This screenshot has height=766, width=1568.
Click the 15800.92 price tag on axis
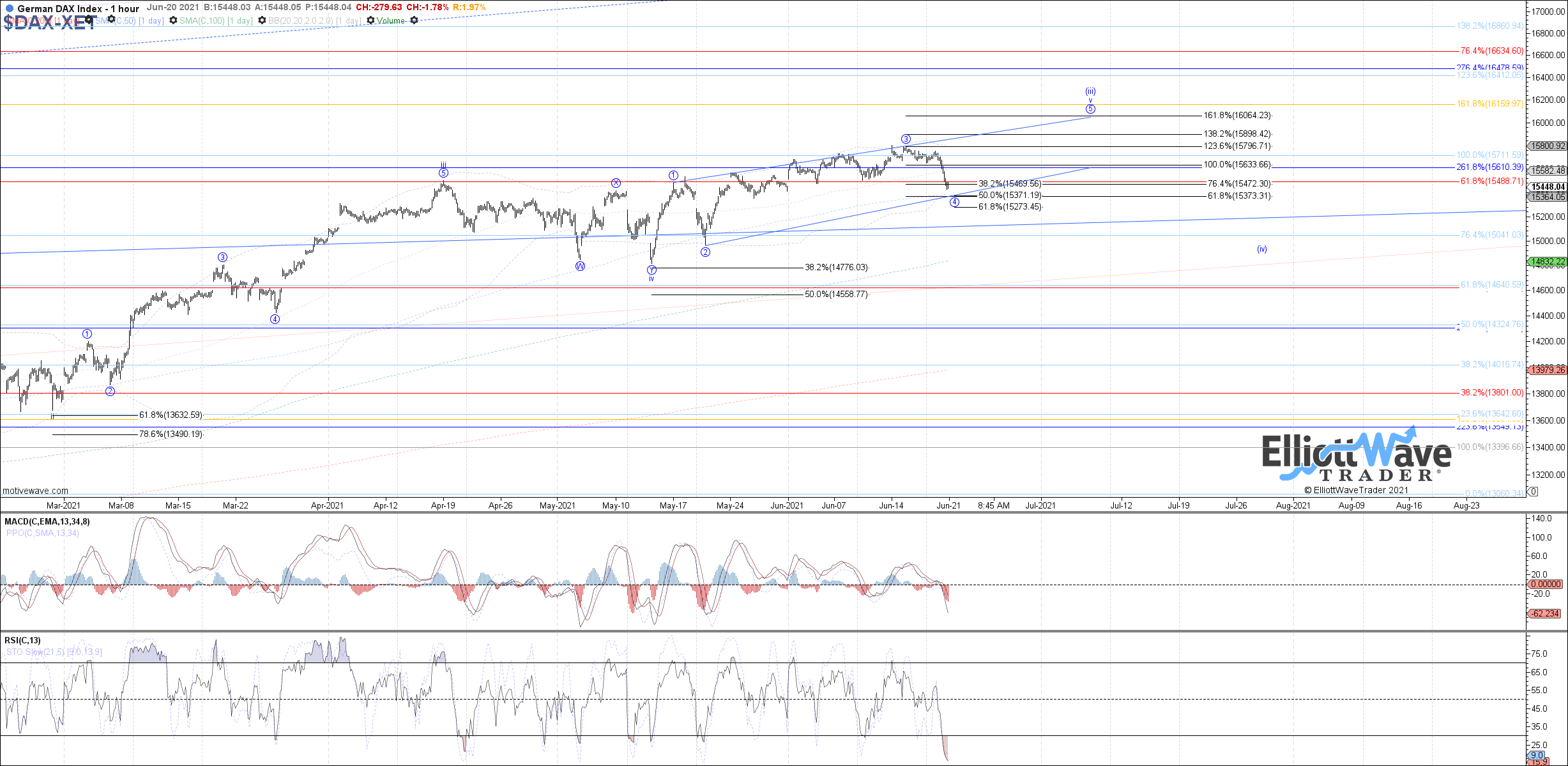(x=1548, y=146)
